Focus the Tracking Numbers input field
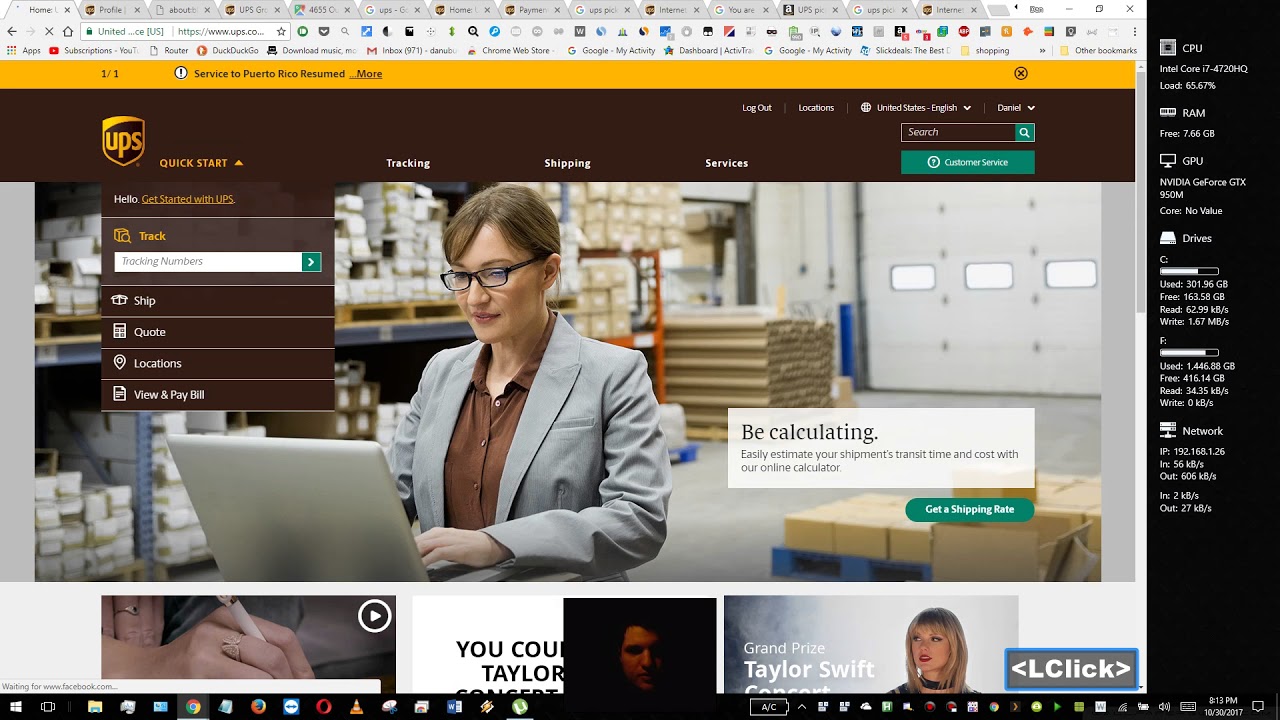 click(x=208, y=262)
